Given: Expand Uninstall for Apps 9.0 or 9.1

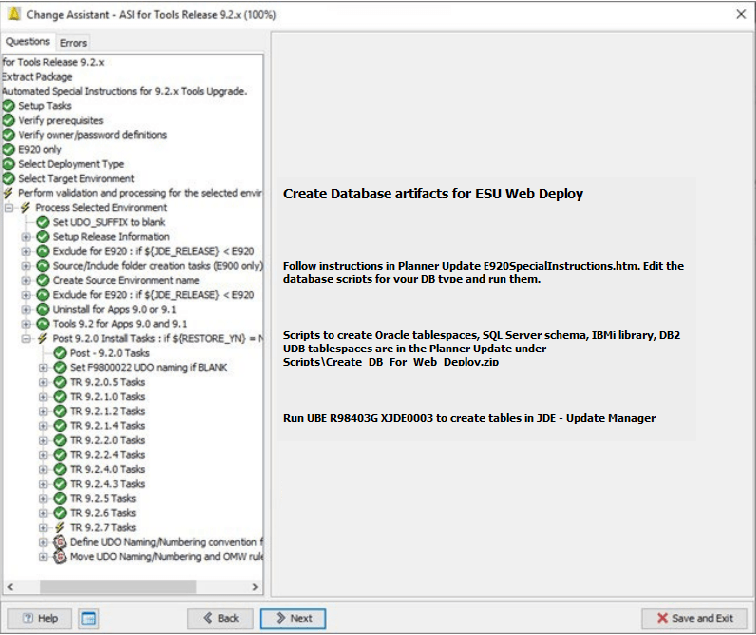Looking at the screenshot, I should pos(26,310).
